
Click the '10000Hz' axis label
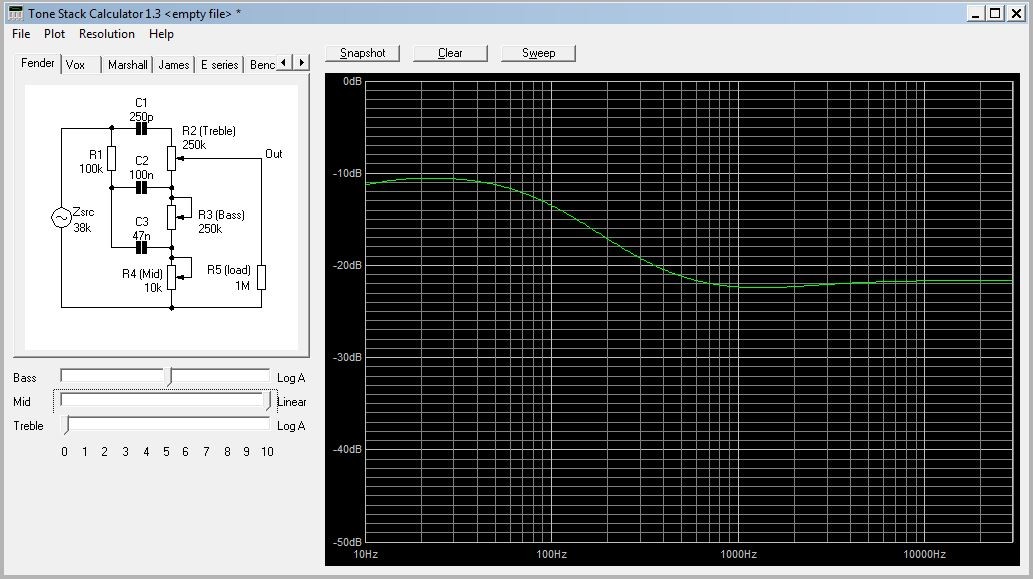pyautogui.click(x=924, y=554)
